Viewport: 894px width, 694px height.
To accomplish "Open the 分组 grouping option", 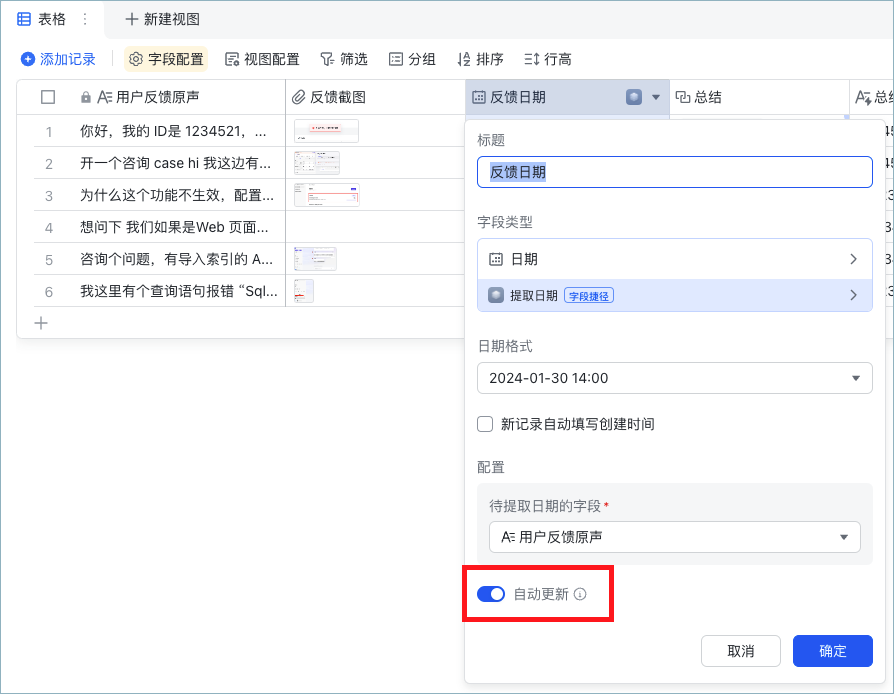I will coord(412,59).
